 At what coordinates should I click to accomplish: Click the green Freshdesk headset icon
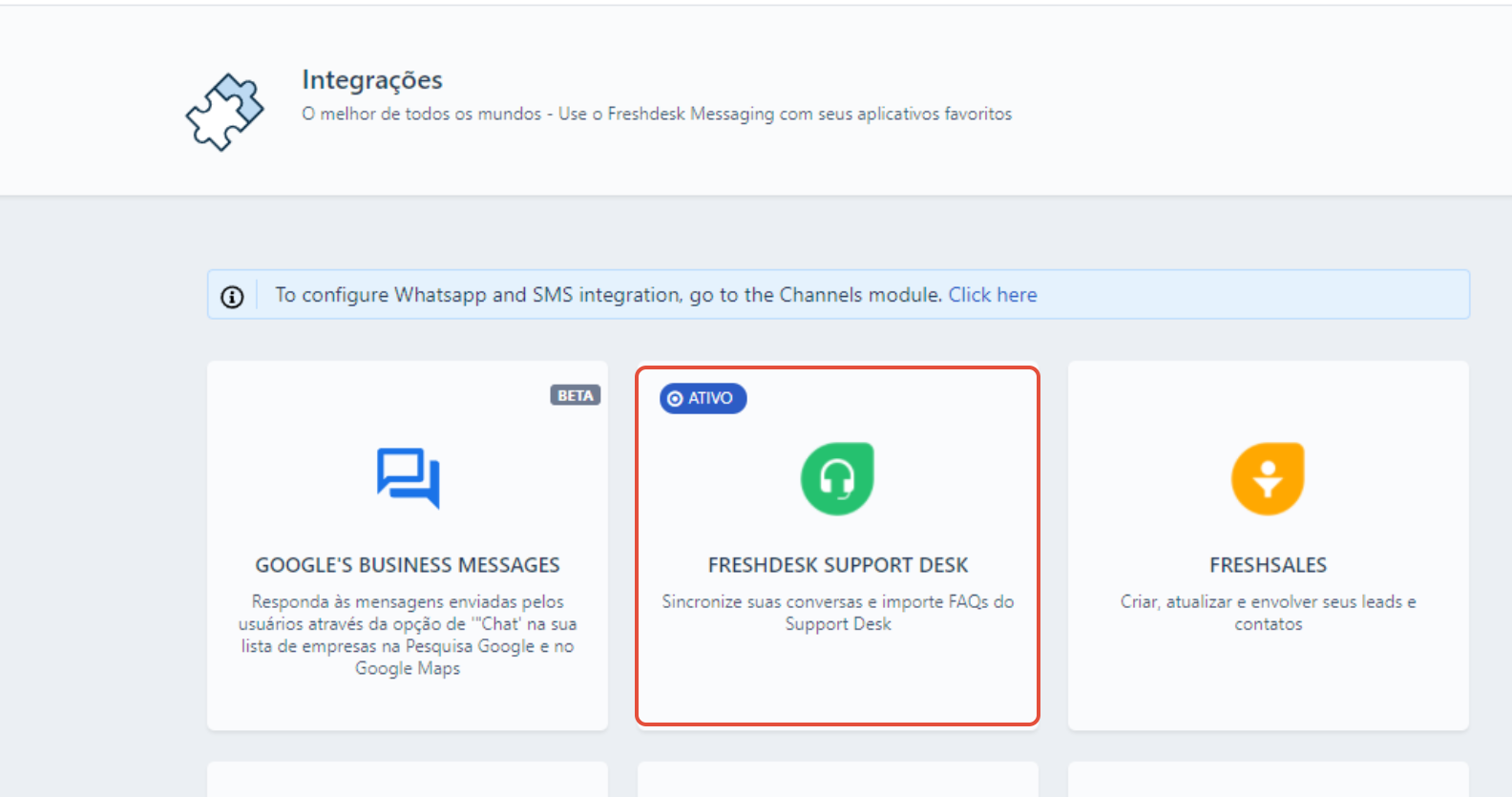pyautogui.click(x=837, y=478)
